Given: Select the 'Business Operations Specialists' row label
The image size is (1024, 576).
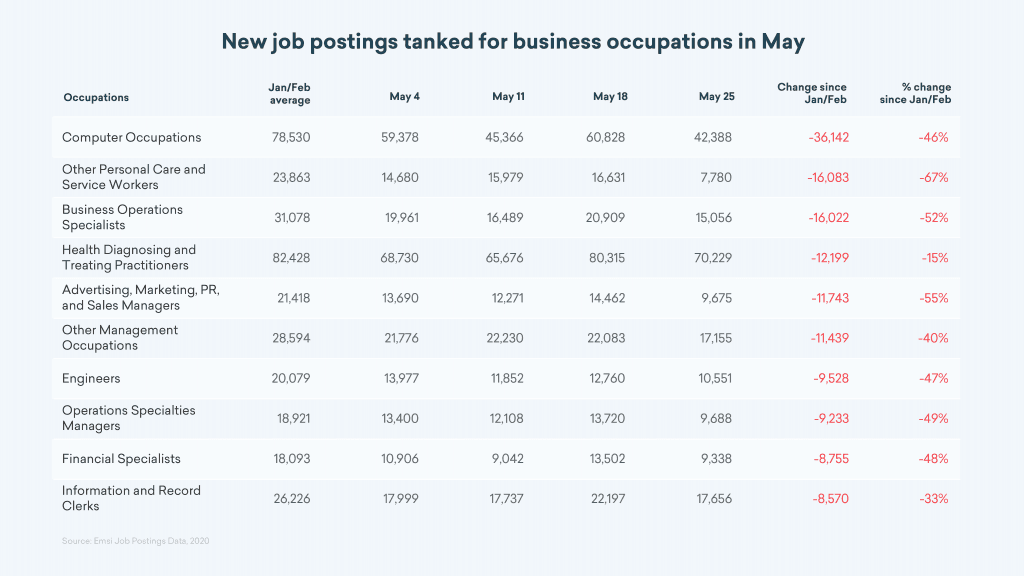Looking at the screenshot, I should click(122, 217).
